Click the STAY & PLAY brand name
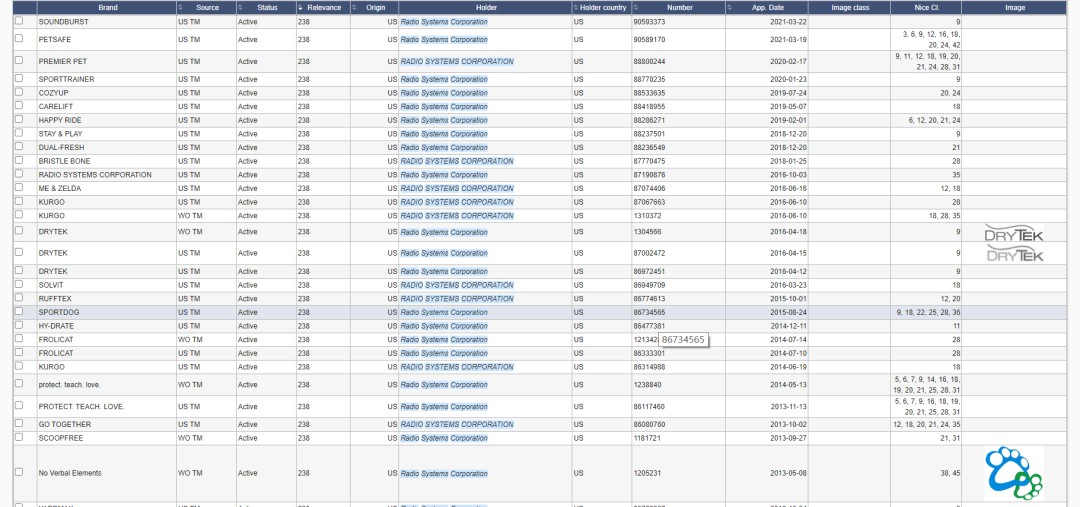The height and width of the screenshot is (507, 1080). [61, 134]
